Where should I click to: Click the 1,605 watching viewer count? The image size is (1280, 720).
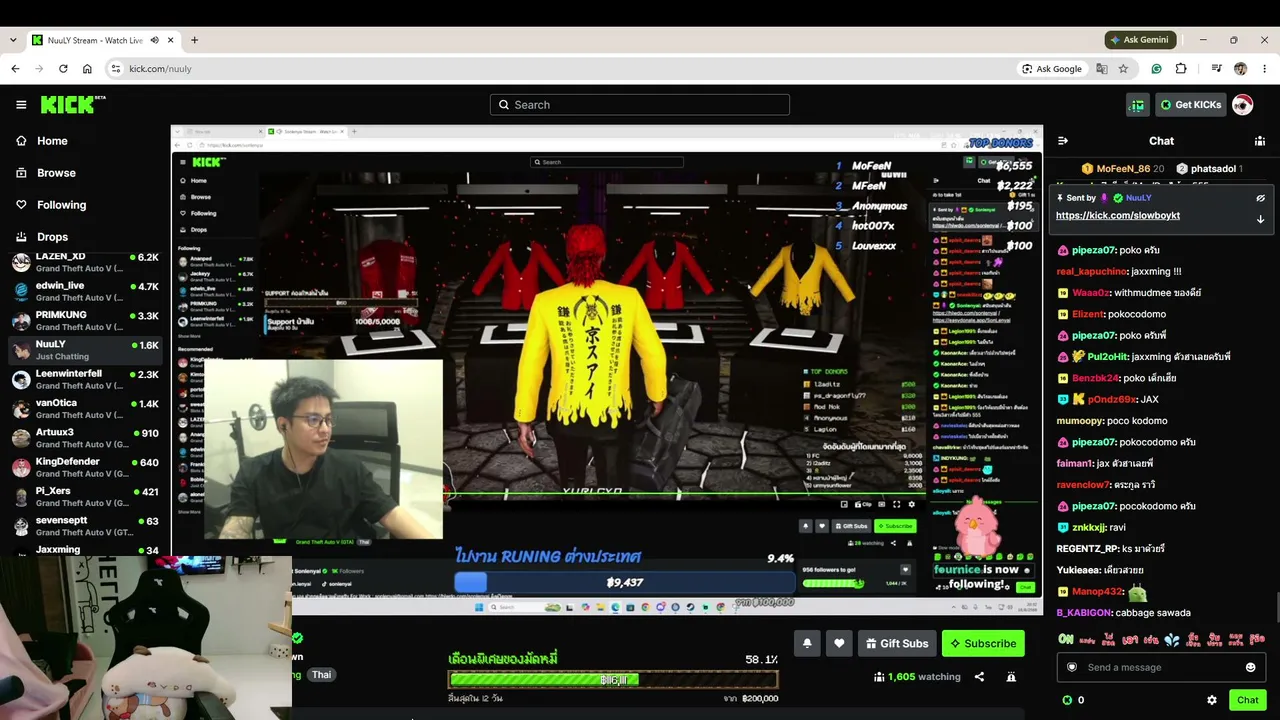click(x=916, y=677)
